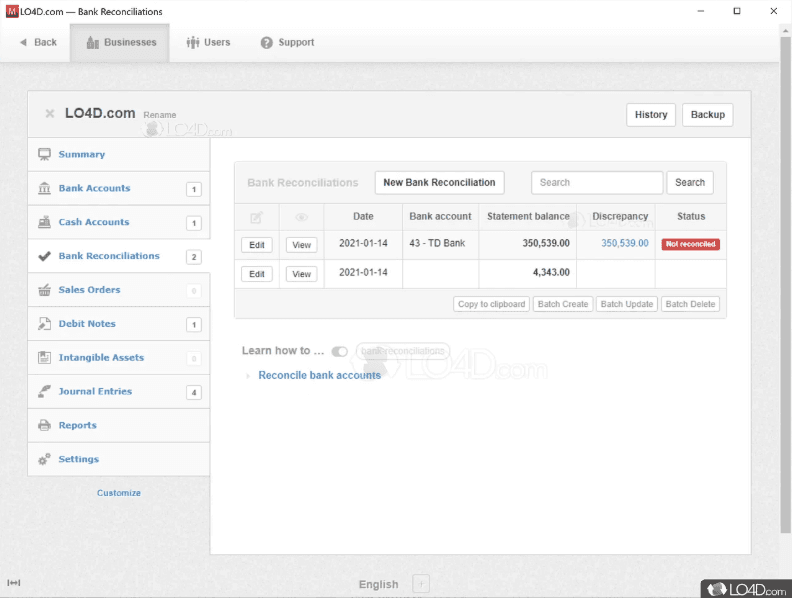Image resolution: width=792 pixels, height=599 pixels.
Task: Click the Businesses buildings icon in top bar
Action: pos(92,42)
